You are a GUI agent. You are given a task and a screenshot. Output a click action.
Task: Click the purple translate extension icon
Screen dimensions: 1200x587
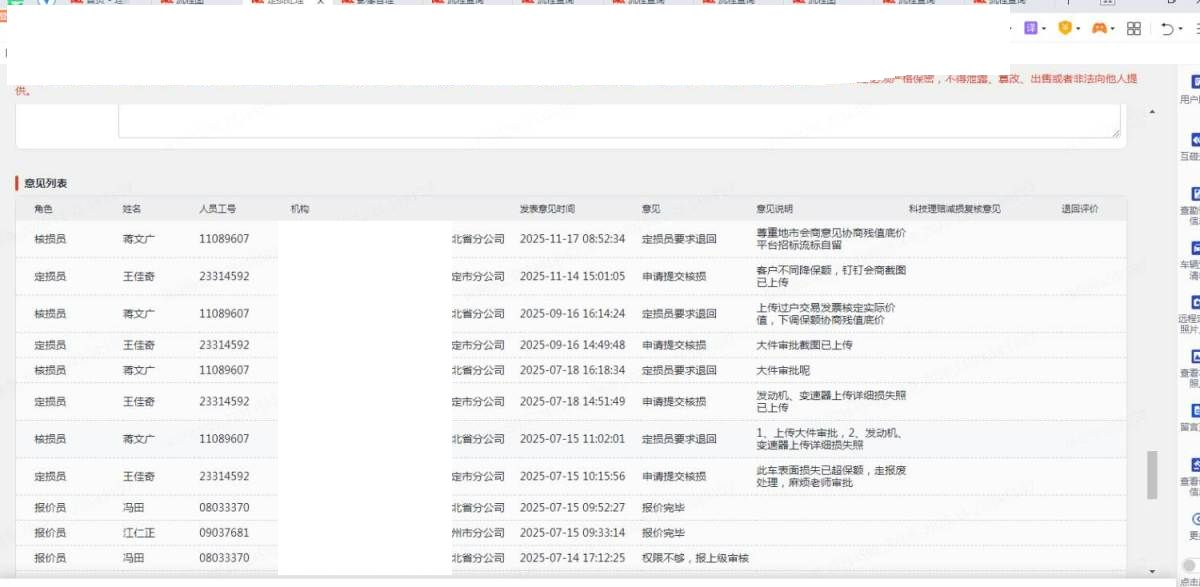pyautogui.click(x=1030, y=28)
